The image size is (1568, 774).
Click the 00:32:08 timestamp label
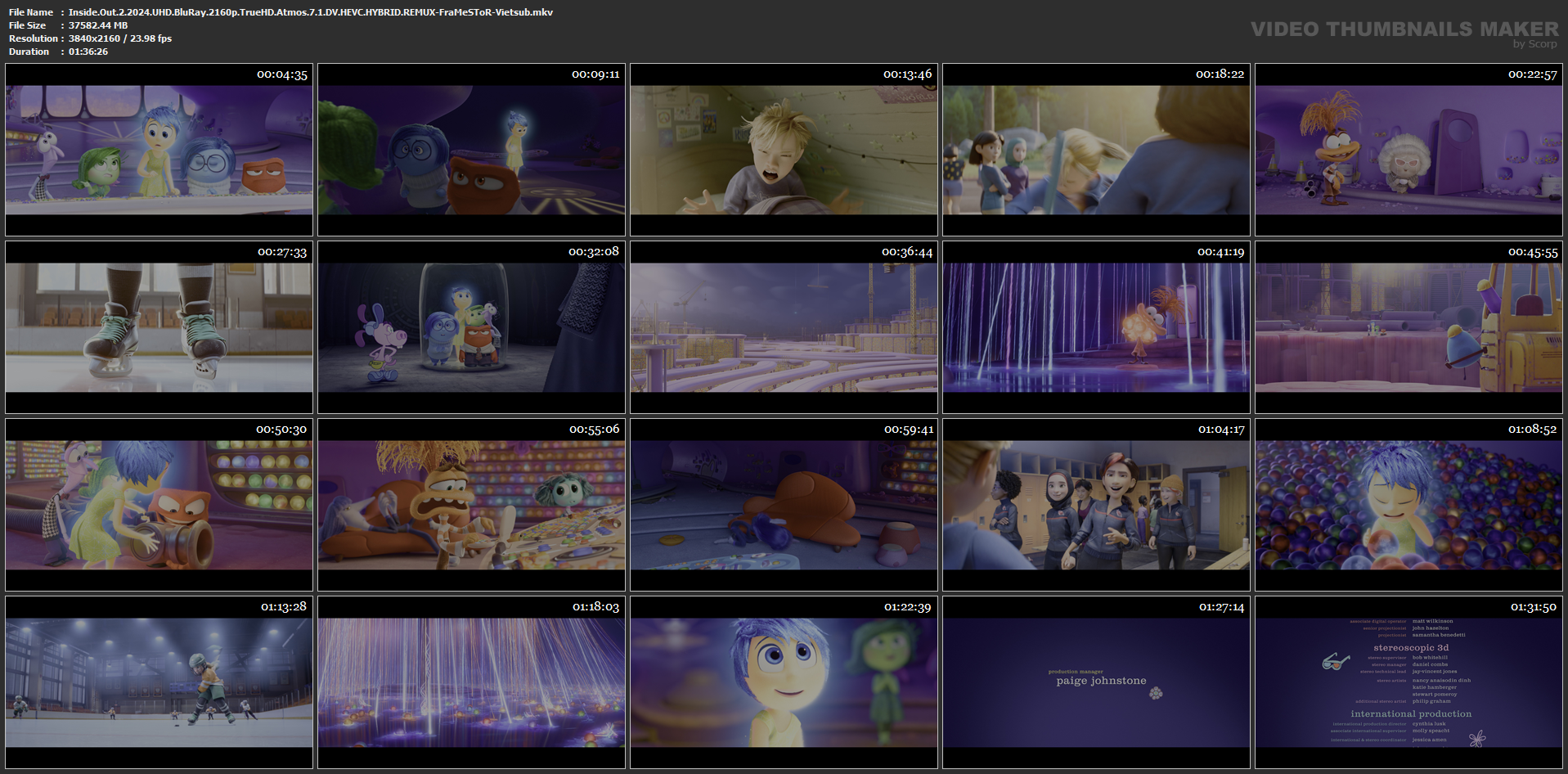594,252
